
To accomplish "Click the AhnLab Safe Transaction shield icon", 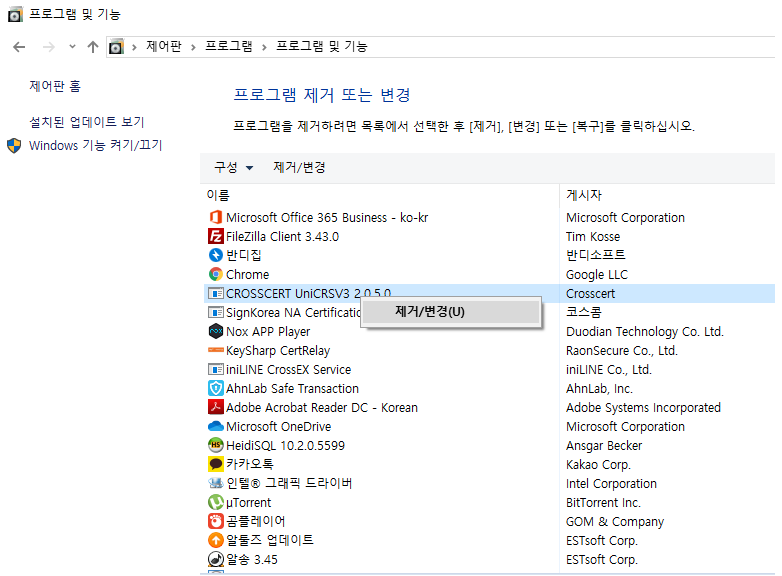I will point(215,388).
